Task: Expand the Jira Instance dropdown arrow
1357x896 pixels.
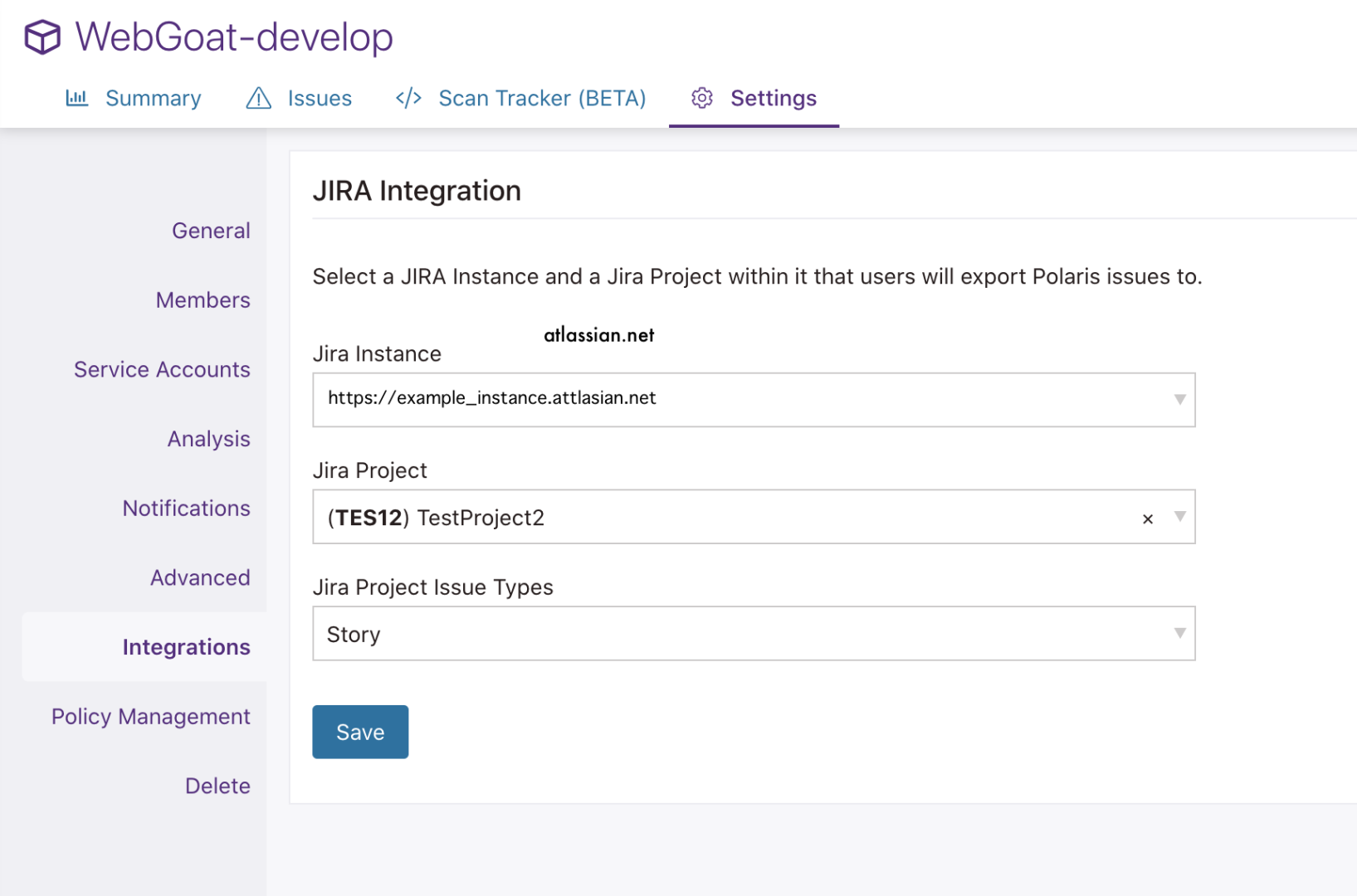Action: click(x=1179, y=400)
